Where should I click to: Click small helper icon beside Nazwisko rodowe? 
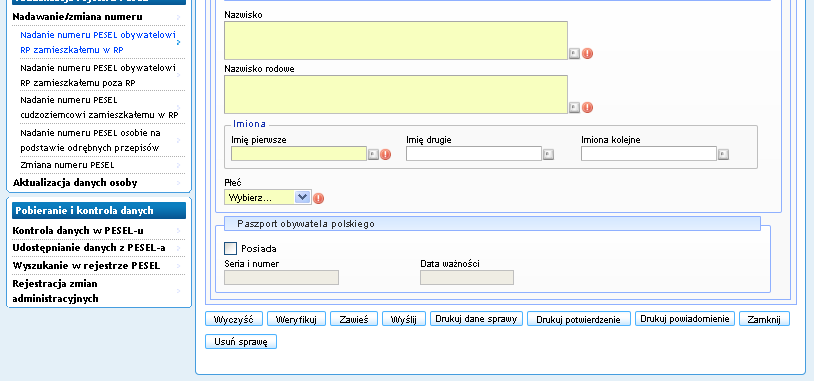pyautogui.click(x=574, y=107)
